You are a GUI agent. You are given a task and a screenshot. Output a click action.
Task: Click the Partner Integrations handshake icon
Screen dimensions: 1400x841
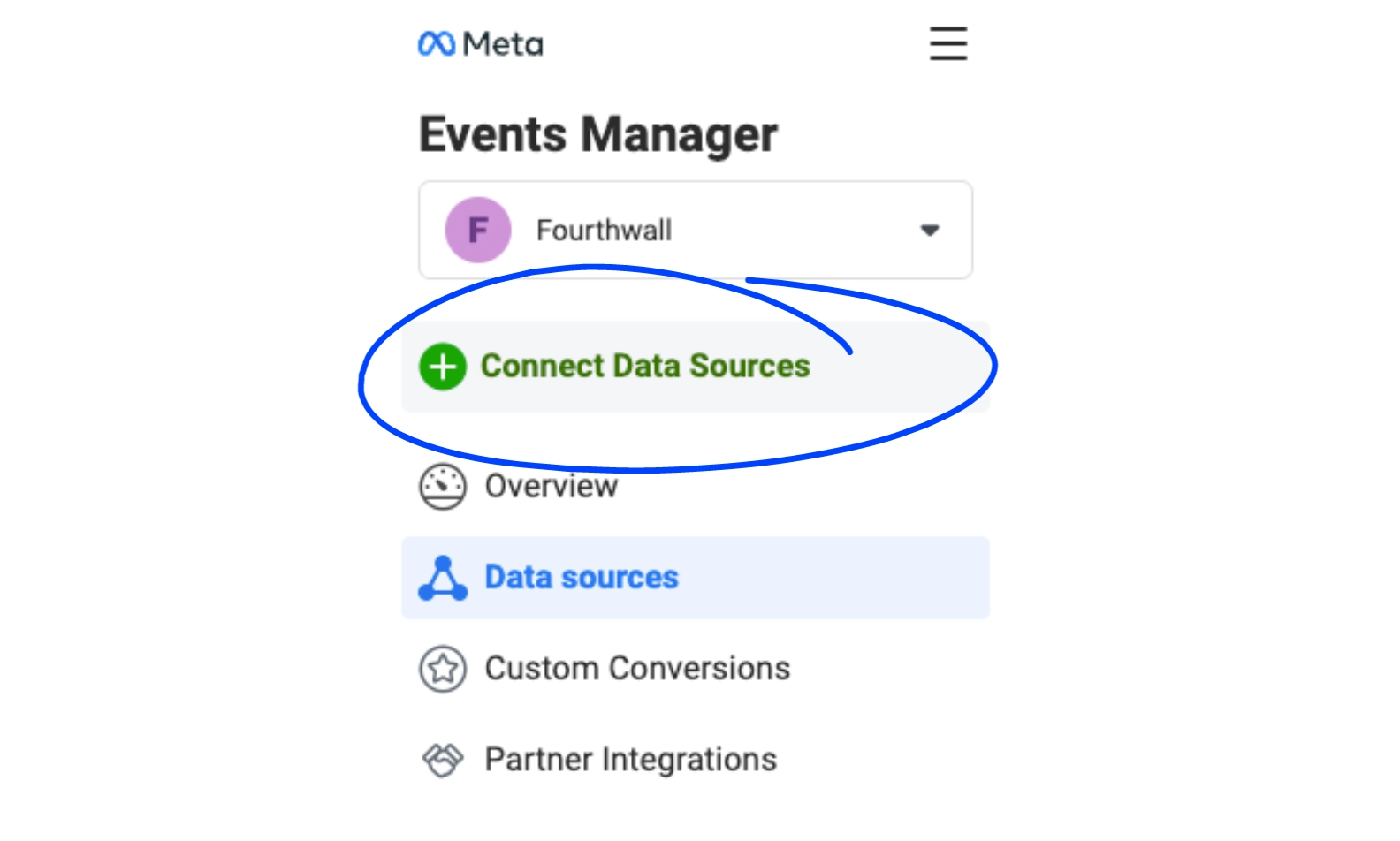coord(443,760)
